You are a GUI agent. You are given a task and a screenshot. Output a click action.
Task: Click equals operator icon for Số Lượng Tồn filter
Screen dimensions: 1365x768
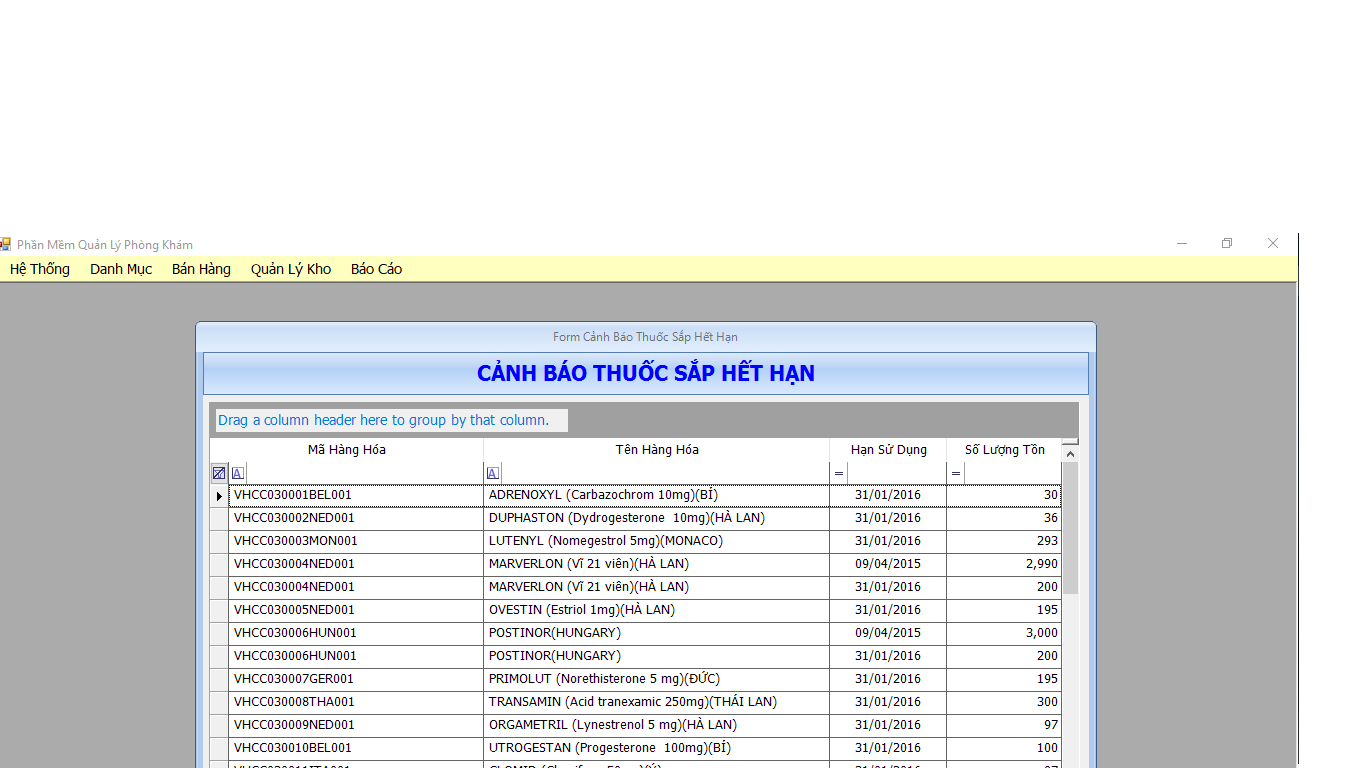(x=956, y=473)
